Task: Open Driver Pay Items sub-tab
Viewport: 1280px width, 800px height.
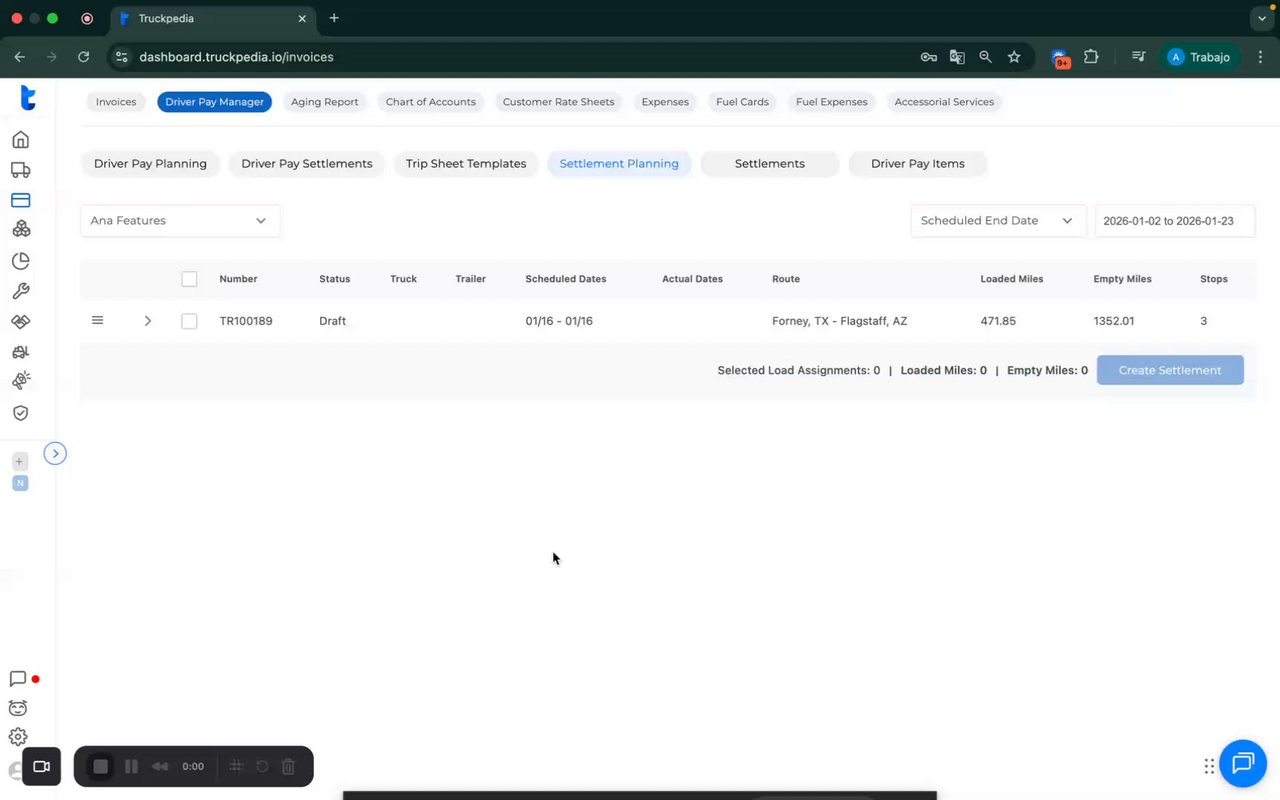Action: pos(918,164)
